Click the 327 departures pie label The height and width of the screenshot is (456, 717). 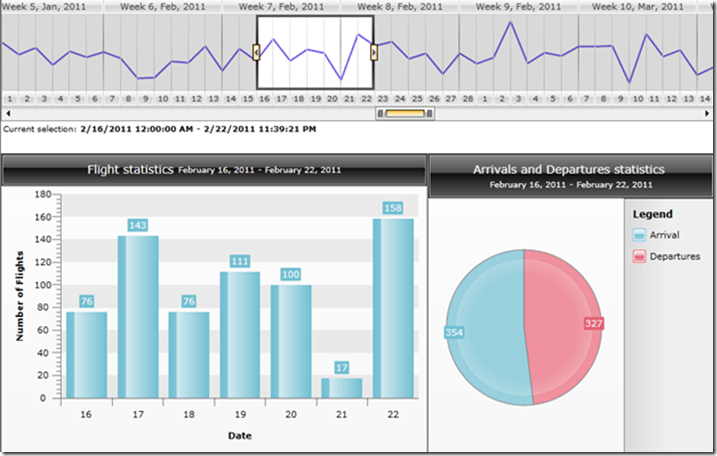tap(594, 323)
